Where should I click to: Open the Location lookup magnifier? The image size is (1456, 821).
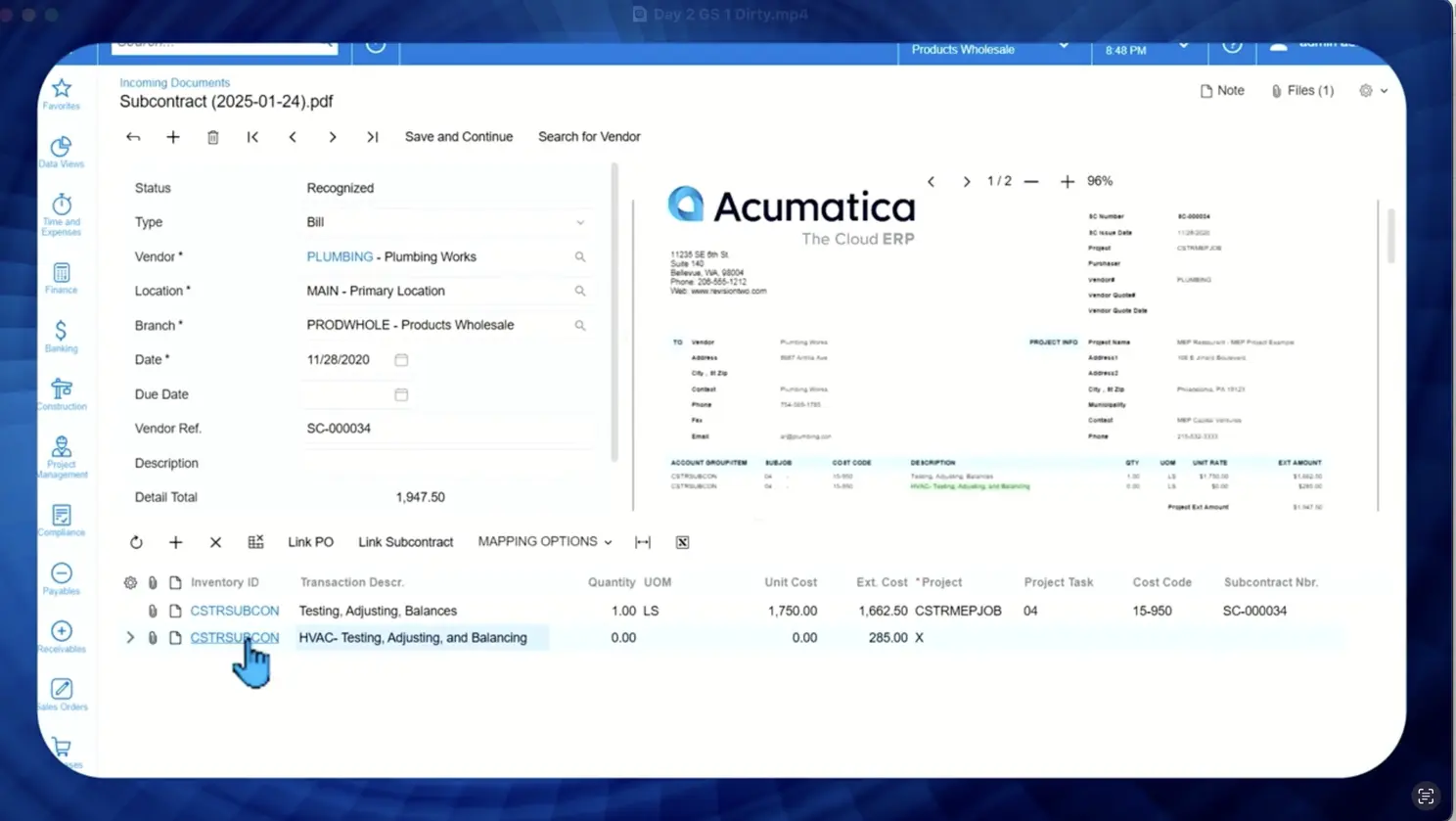point(580,291)
